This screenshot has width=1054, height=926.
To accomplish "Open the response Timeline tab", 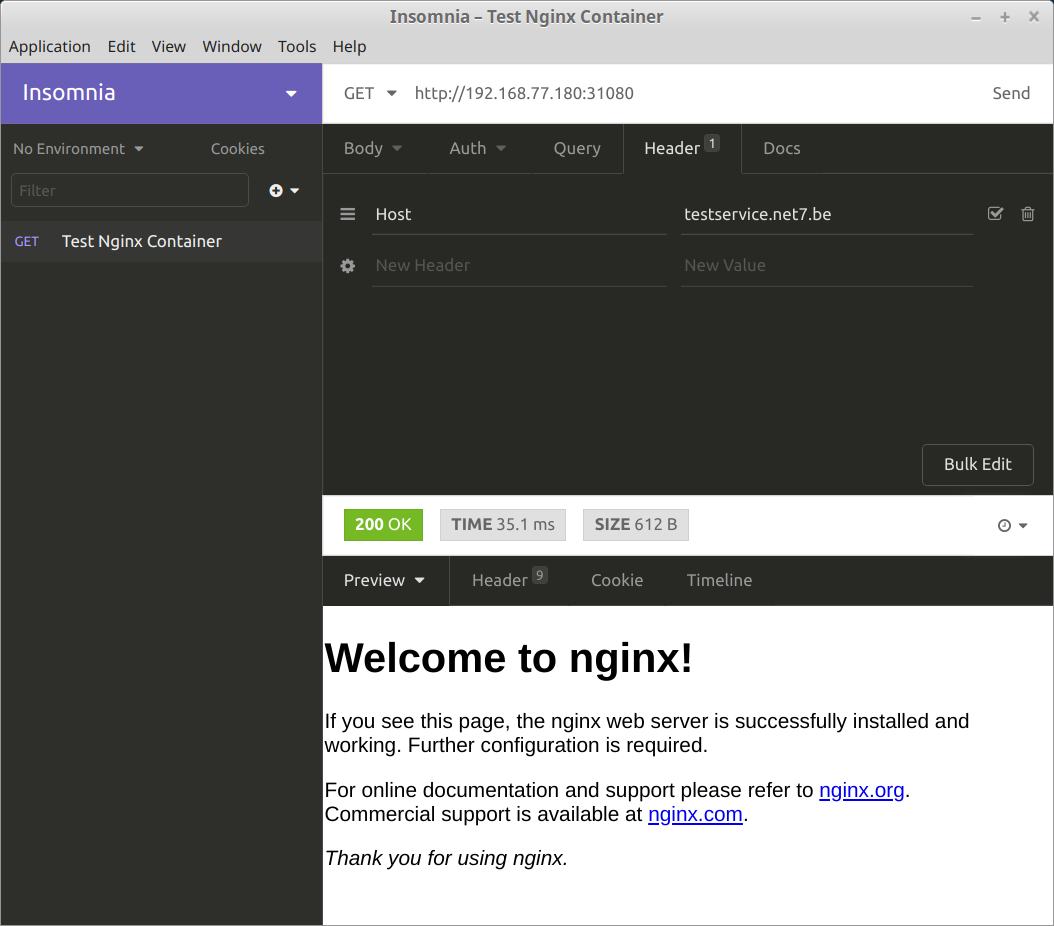I will 719,581.
